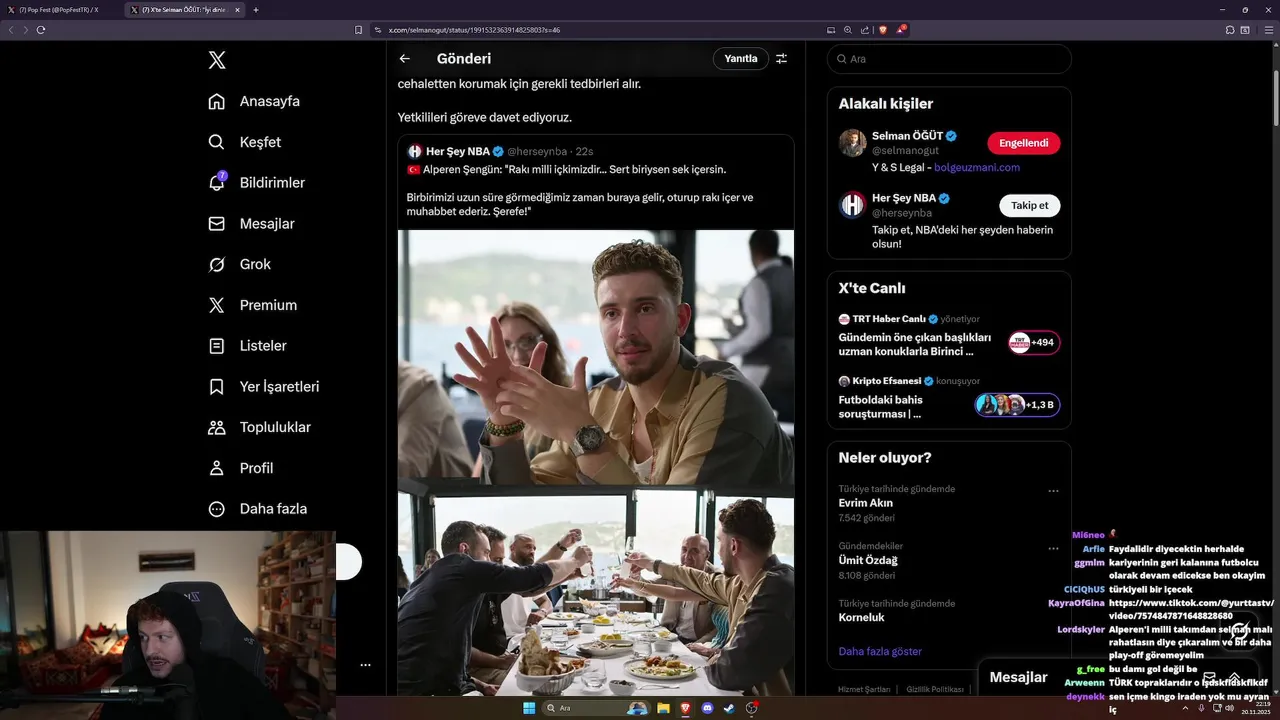Open Windows Start menu
This screenshot has height=720, width=1280.
(529, 708)
